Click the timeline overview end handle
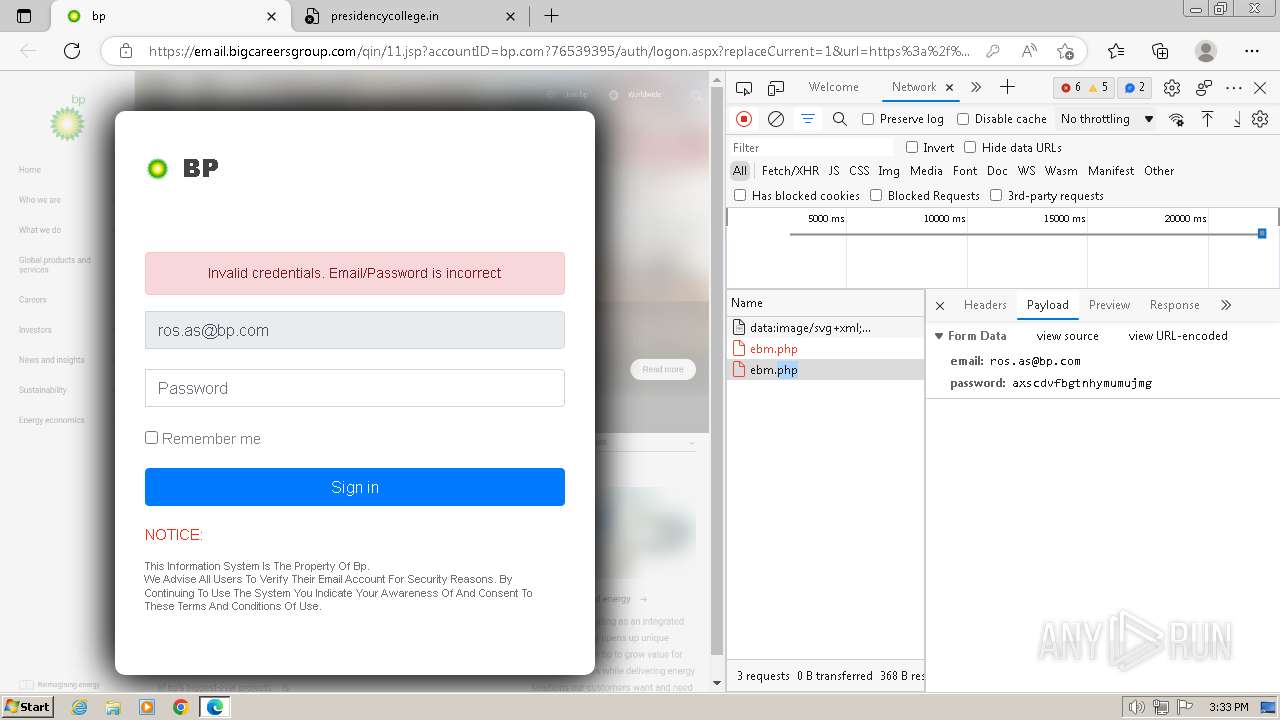Screen dimensions: 1280x720 click(x=1262, y=233)
